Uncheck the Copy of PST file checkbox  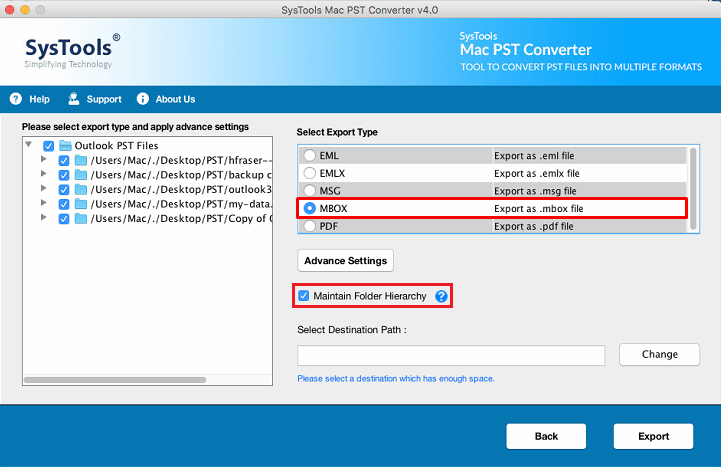pos(64,219)
